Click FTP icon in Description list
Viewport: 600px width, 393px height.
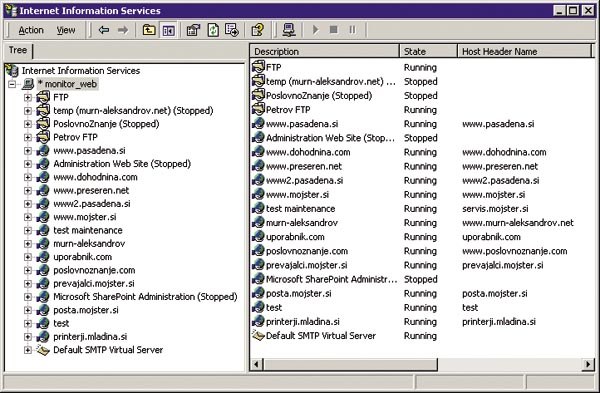(258, 67)
